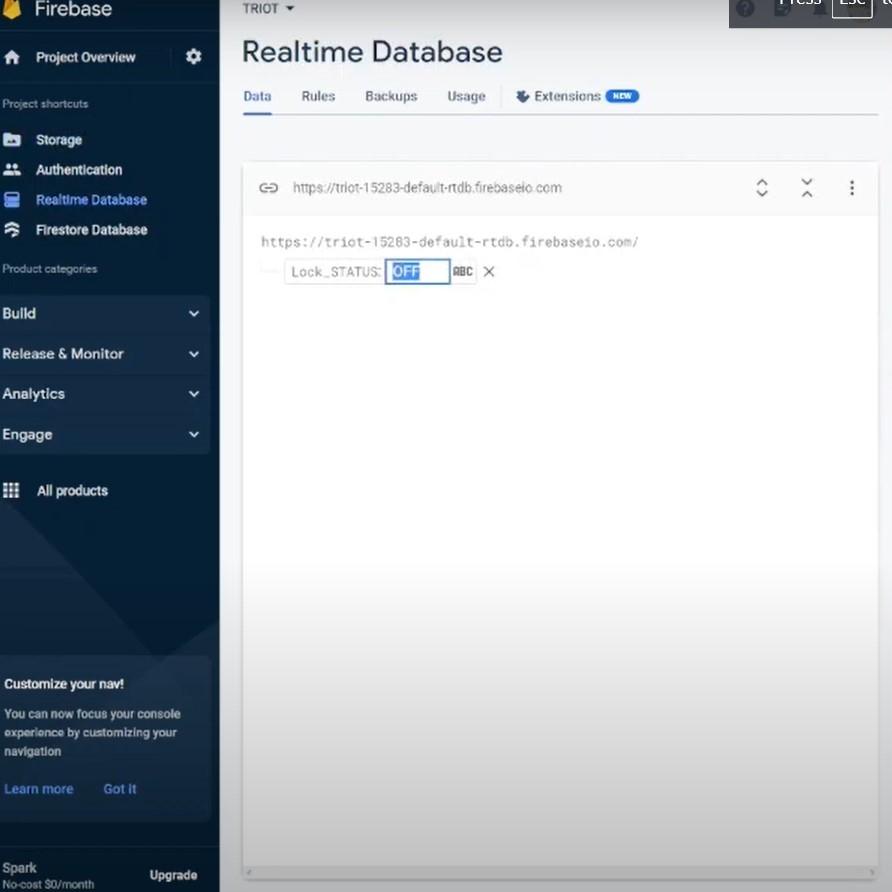Open the Usage tab
The width and height of the screenshot is (892, 892).
coord(466,96)
